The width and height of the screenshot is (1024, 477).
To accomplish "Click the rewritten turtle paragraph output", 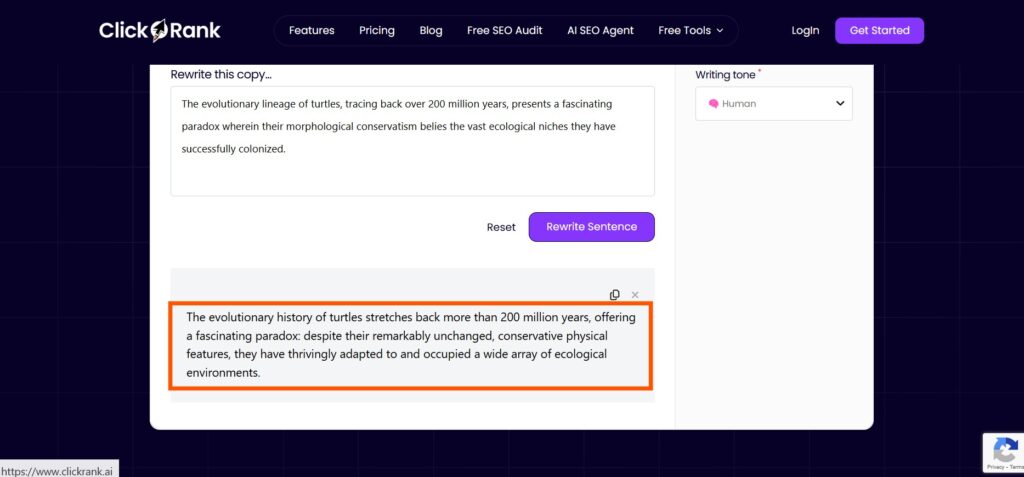I will (411, 346).
